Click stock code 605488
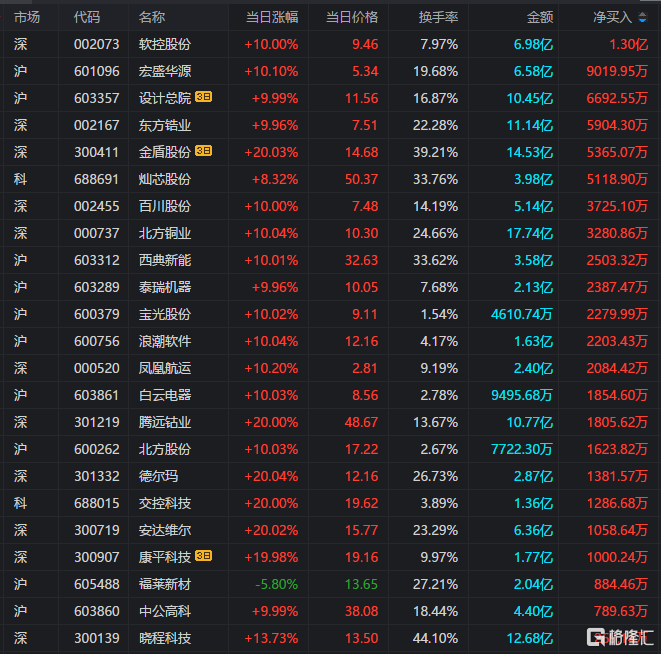Screen dimensions: 661x654 [x=97, y=584]
